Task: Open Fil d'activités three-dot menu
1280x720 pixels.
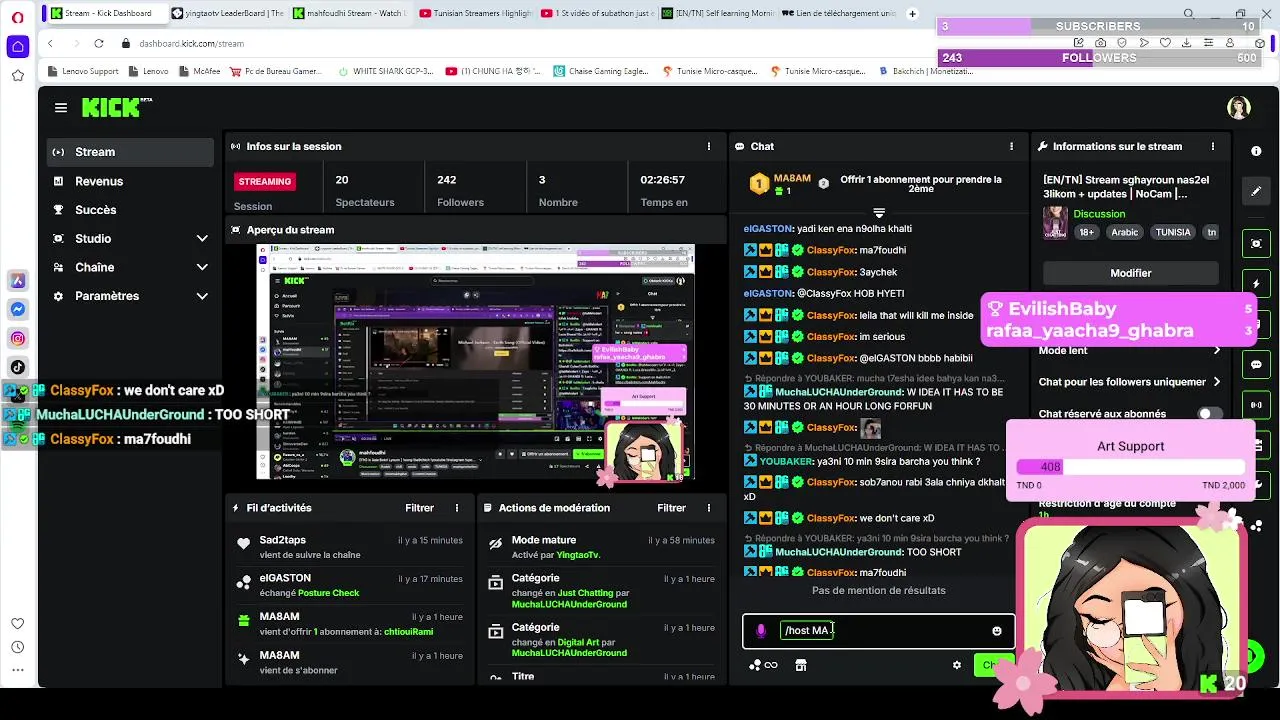Action: (457, 508)
